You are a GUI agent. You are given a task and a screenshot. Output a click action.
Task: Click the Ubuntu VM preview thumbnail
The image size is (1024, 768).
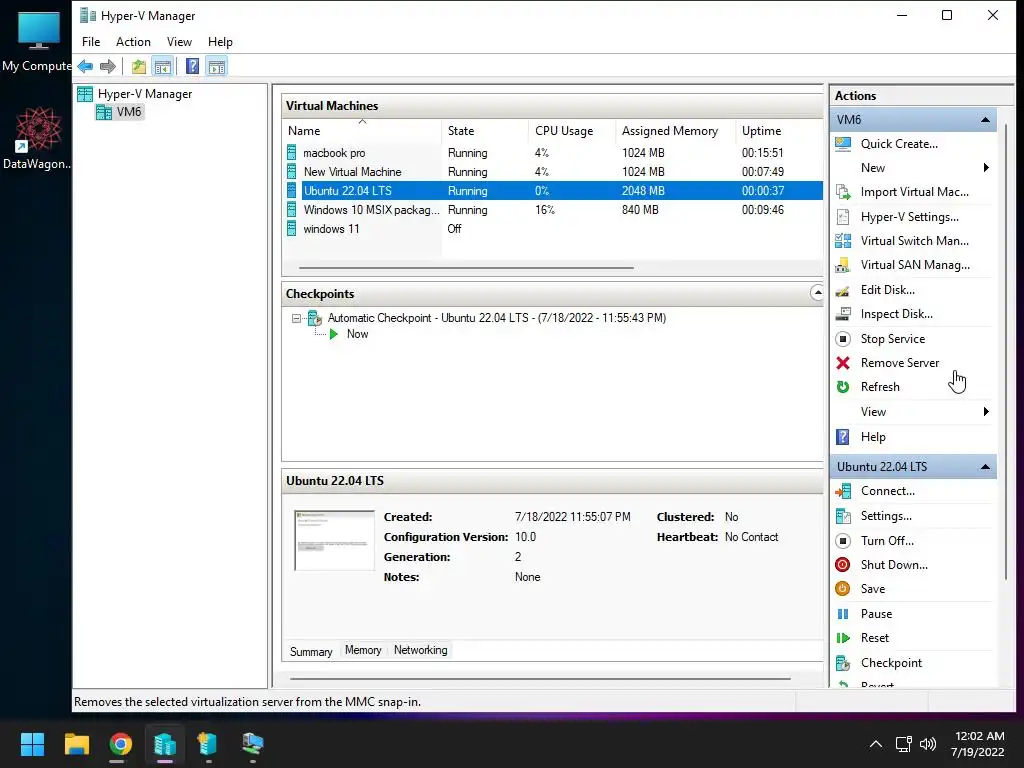334,541
